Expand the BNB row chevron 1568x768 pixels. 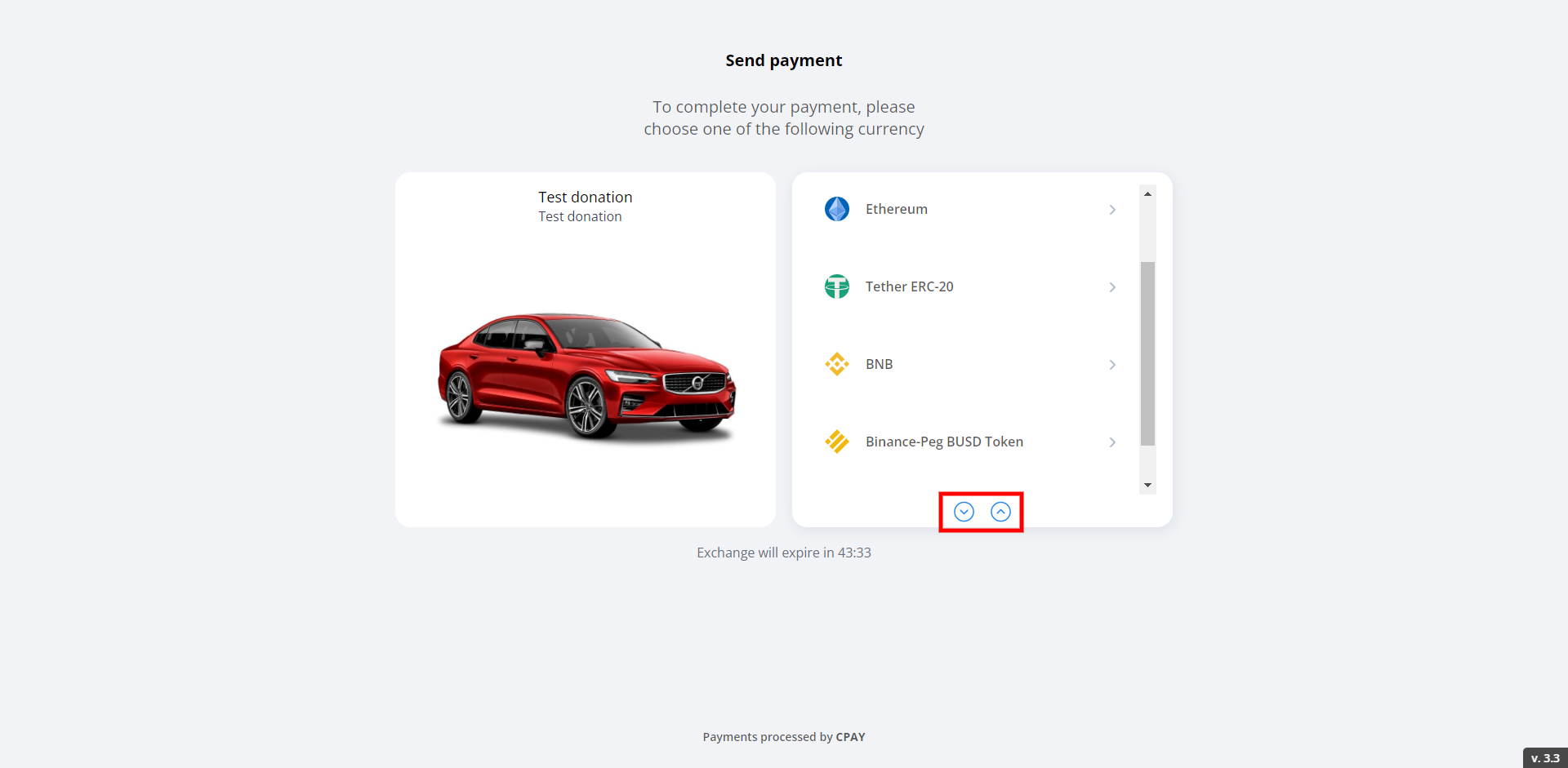pyautogui.click(x=1112, y=365)
